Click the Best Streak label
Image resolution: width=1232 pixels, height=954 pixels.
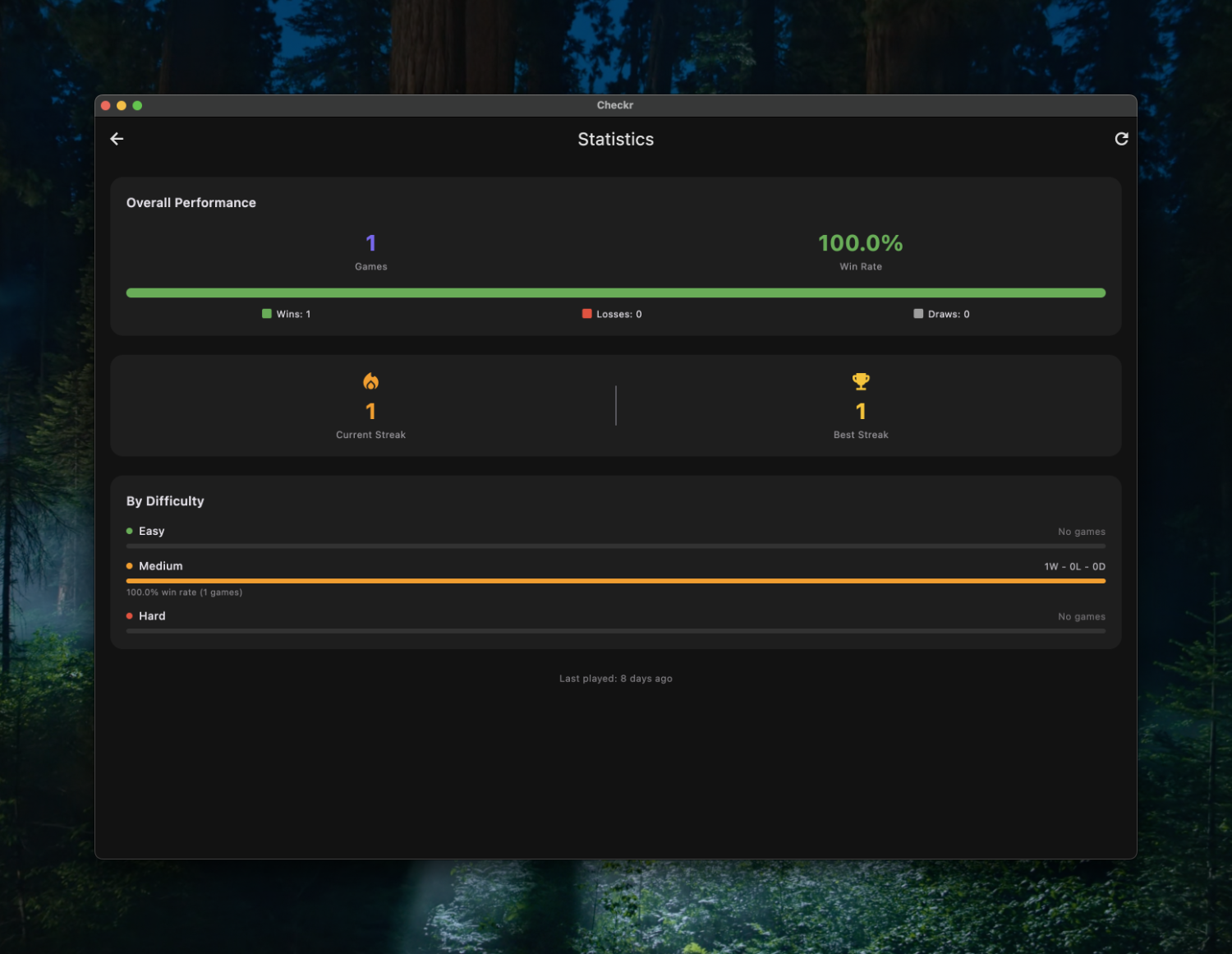[861, 435]
